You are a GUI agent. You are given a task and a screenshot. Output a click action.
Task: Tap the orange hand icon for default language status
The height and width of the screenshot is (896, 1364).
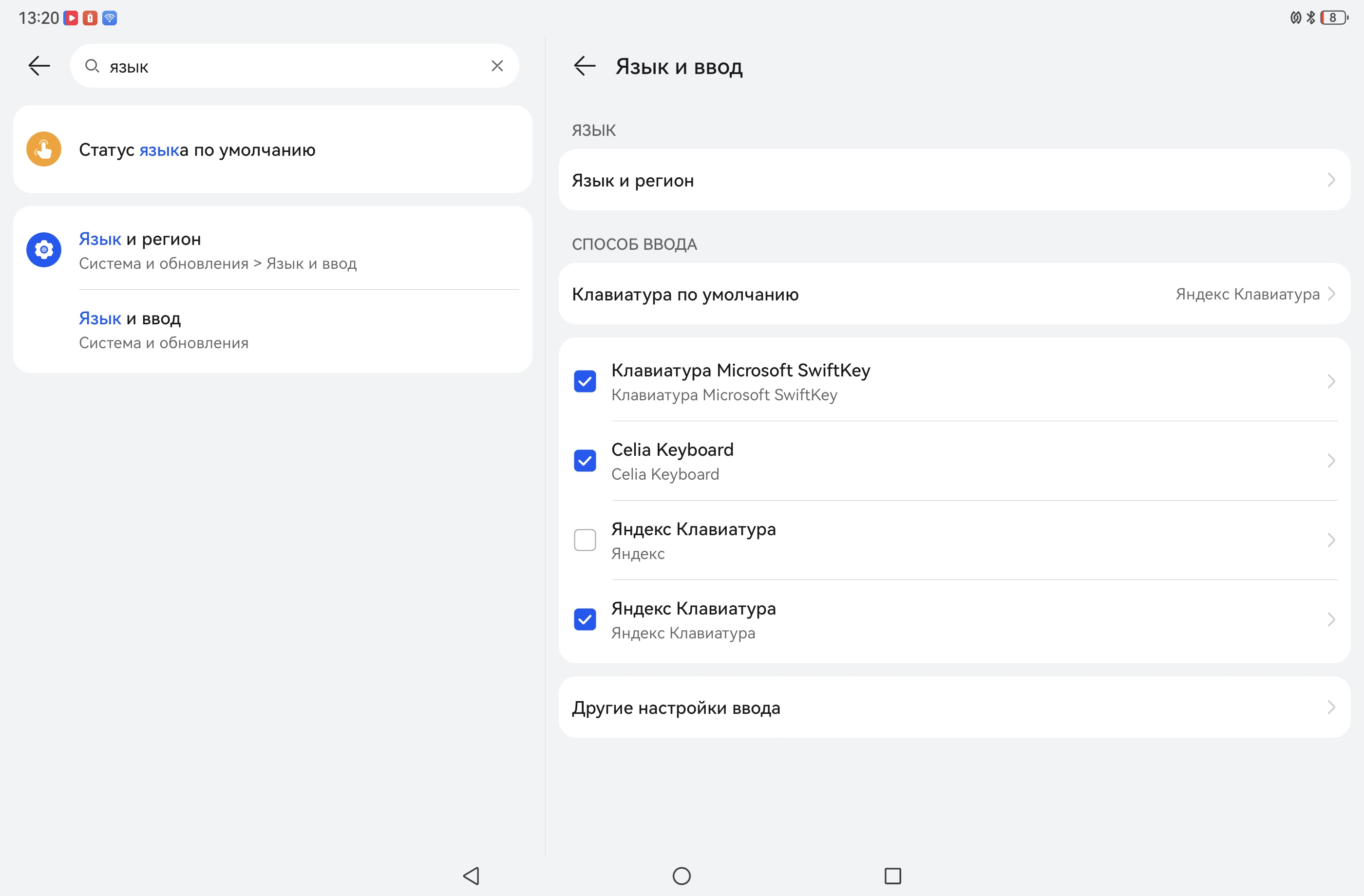(43, 149)
